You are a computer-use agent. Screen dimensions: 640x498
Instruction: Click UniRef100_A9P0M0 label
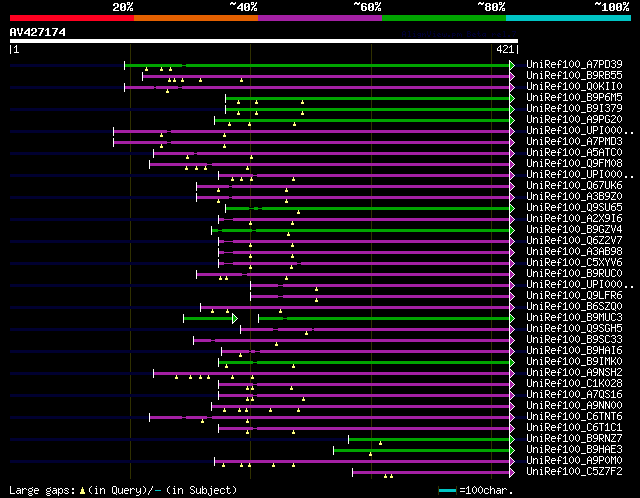574,461
